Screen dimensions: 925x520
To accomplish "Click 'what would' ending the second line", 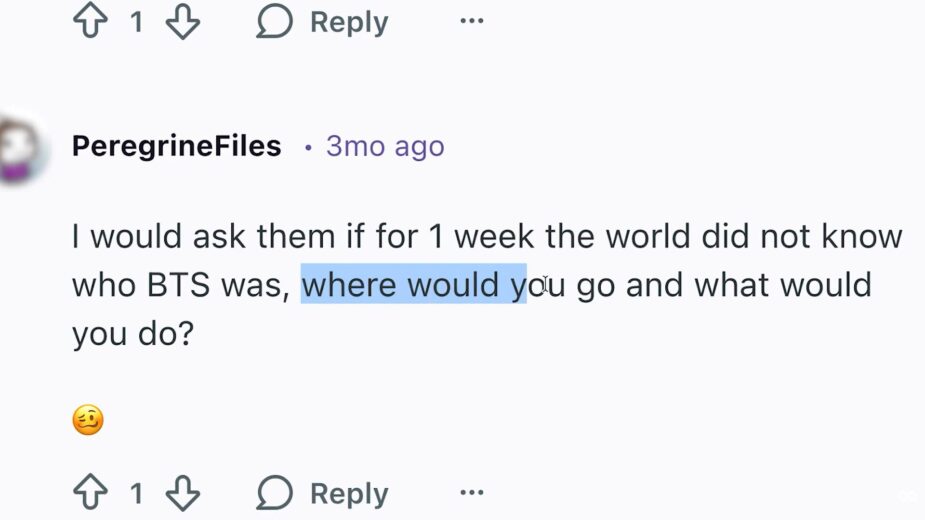I will pos(783,285).
